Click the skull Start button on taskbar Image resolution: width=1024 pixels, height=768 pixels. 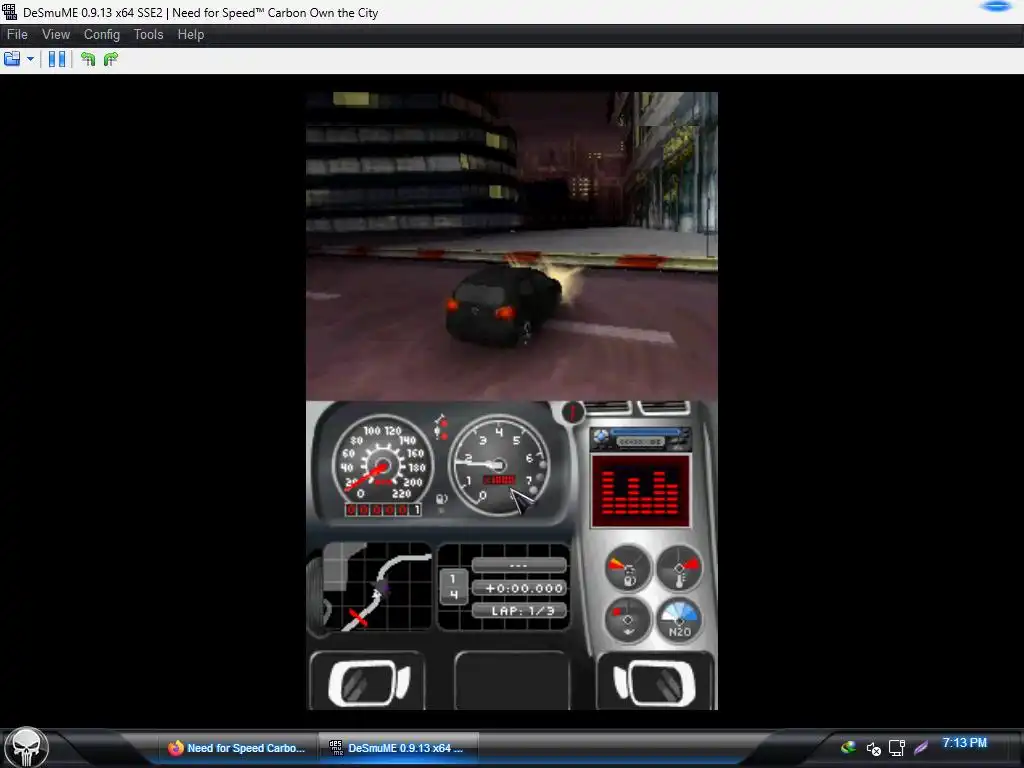[x=26, y=748]
